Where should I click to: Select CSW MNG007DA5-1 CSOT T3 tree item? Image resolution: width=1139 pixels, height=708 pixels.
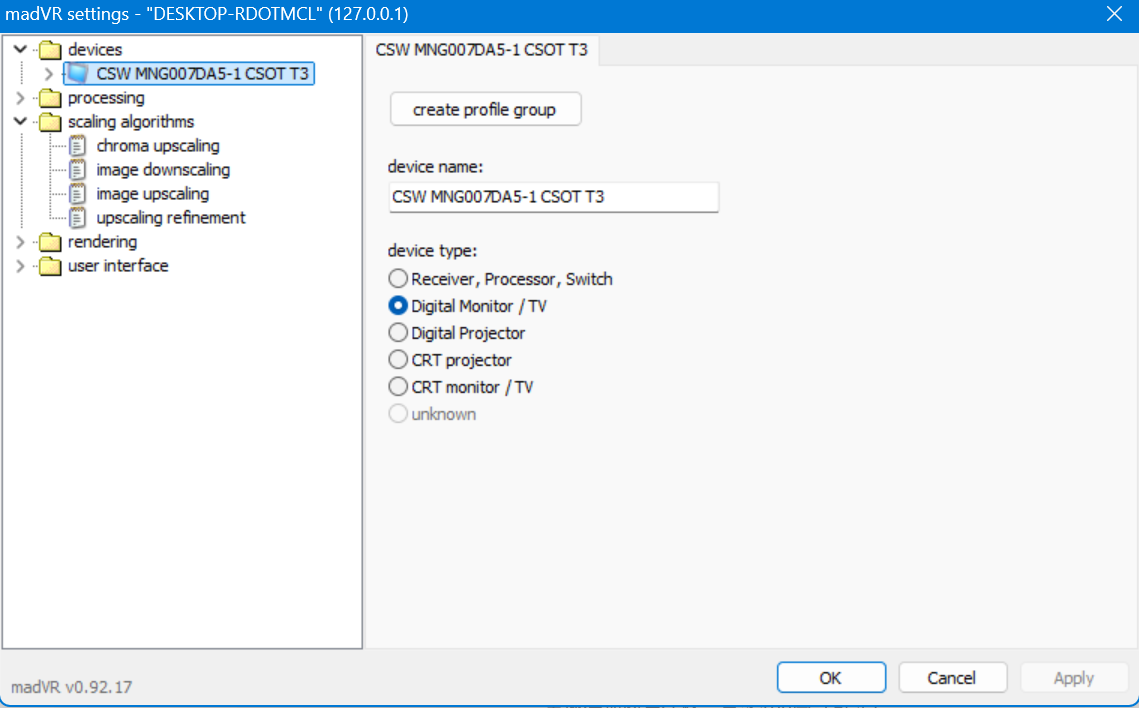pyautogui.click(x=203, y=74)
